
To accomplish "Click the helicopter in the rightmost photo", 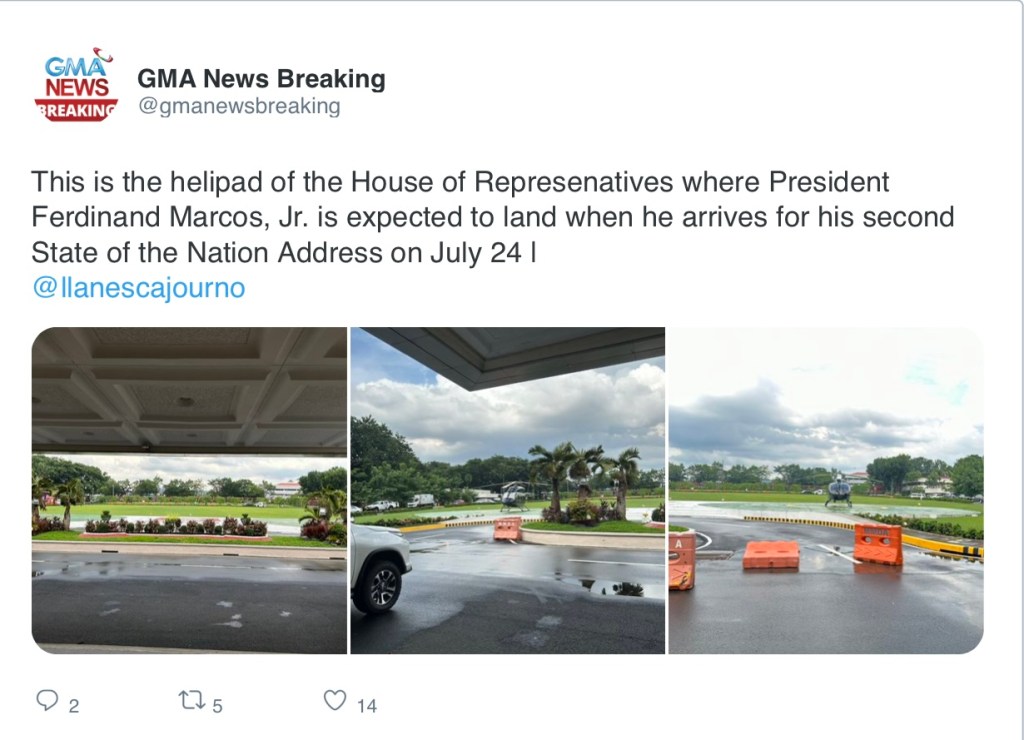I will click(838, 489).
